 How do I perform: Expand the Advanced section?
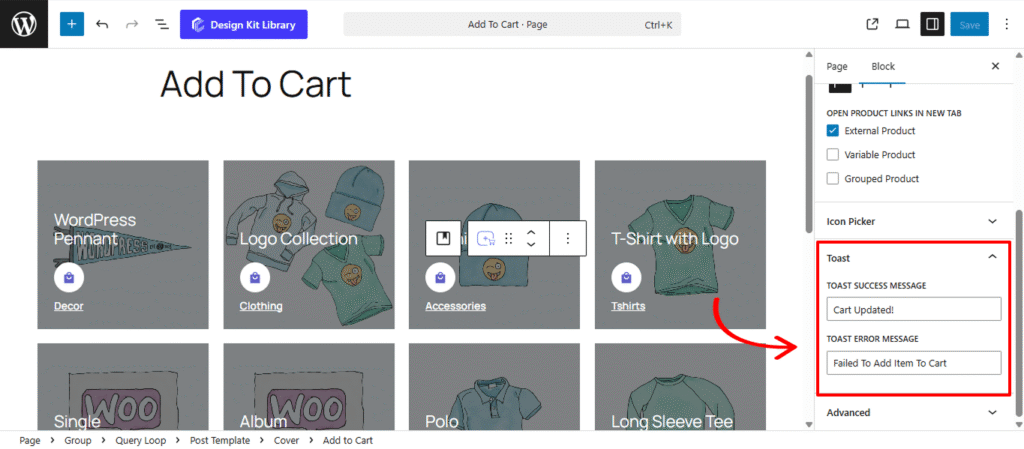point(992,412)
